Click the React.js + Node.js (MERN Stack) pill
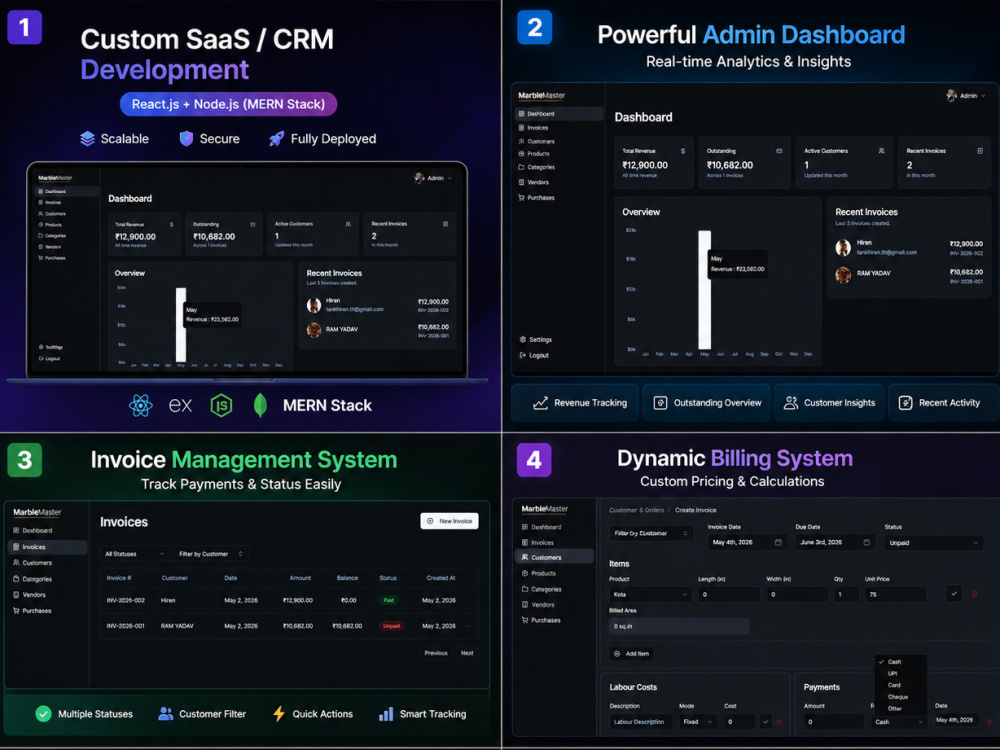The height and width of the screenshot is (750, 1000). (228, 104)
